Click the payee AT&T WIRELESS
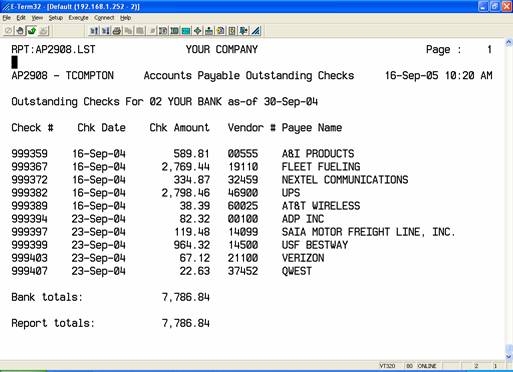The height and width of the screenshot is (372, 513). pos(321,206)
